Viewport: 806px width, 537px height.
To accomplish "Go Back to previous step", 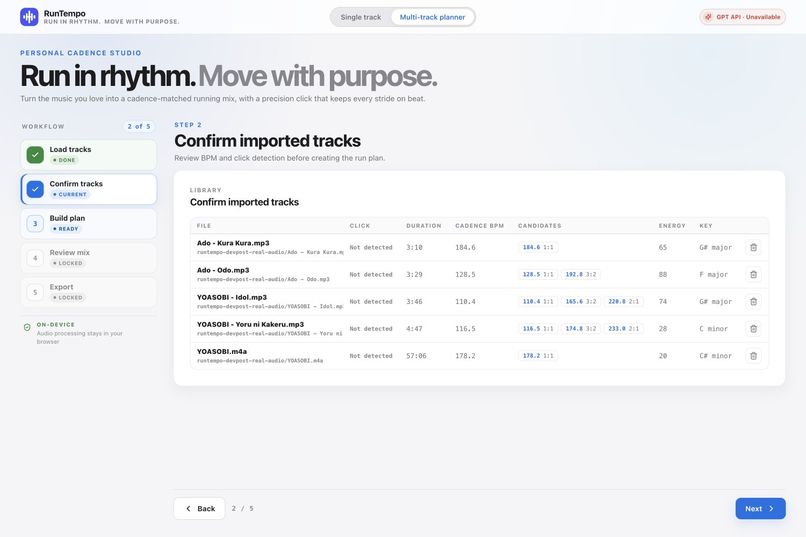I will tap(199, 508).
